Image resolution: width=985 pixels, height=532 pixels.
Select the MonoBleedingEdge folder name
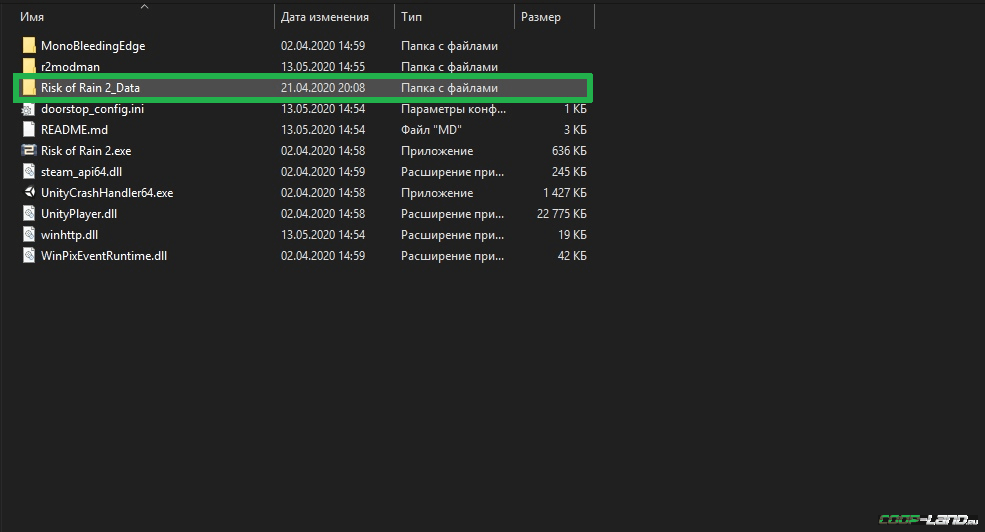[x=93, y=46]
